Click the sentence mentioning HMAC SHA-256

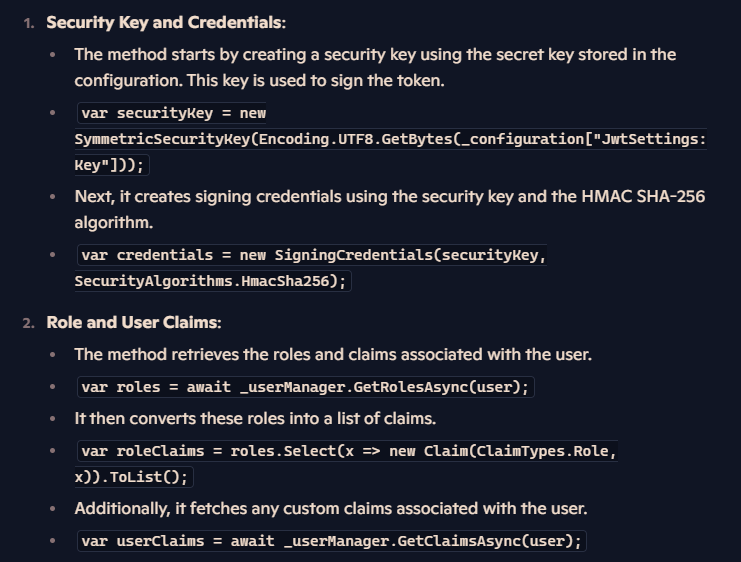390,197
